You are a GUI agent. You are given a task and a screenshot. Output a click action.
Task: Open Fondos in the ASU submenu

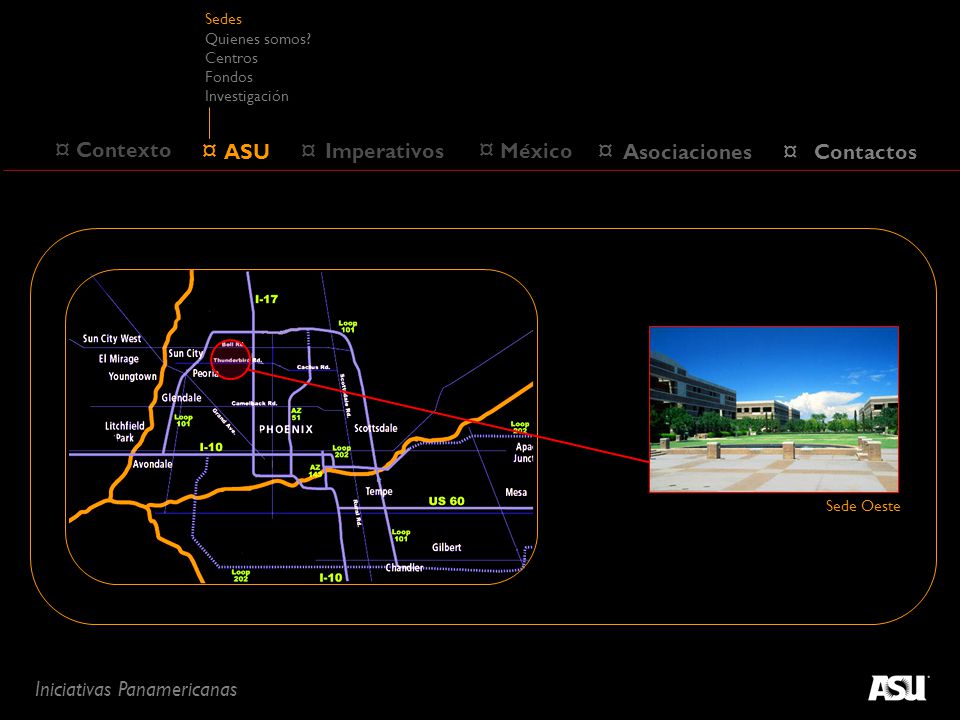click(229, 77)
